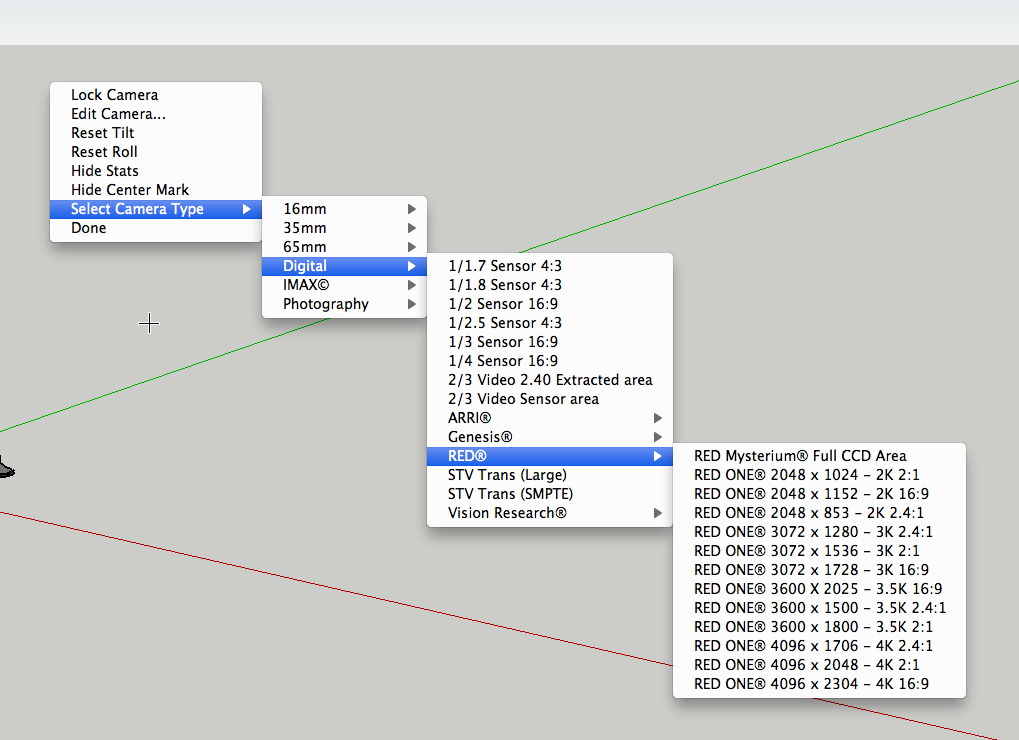Toggle Hide Center Mark option
This screenshot has height=740, width=1019.
(130, 190)
